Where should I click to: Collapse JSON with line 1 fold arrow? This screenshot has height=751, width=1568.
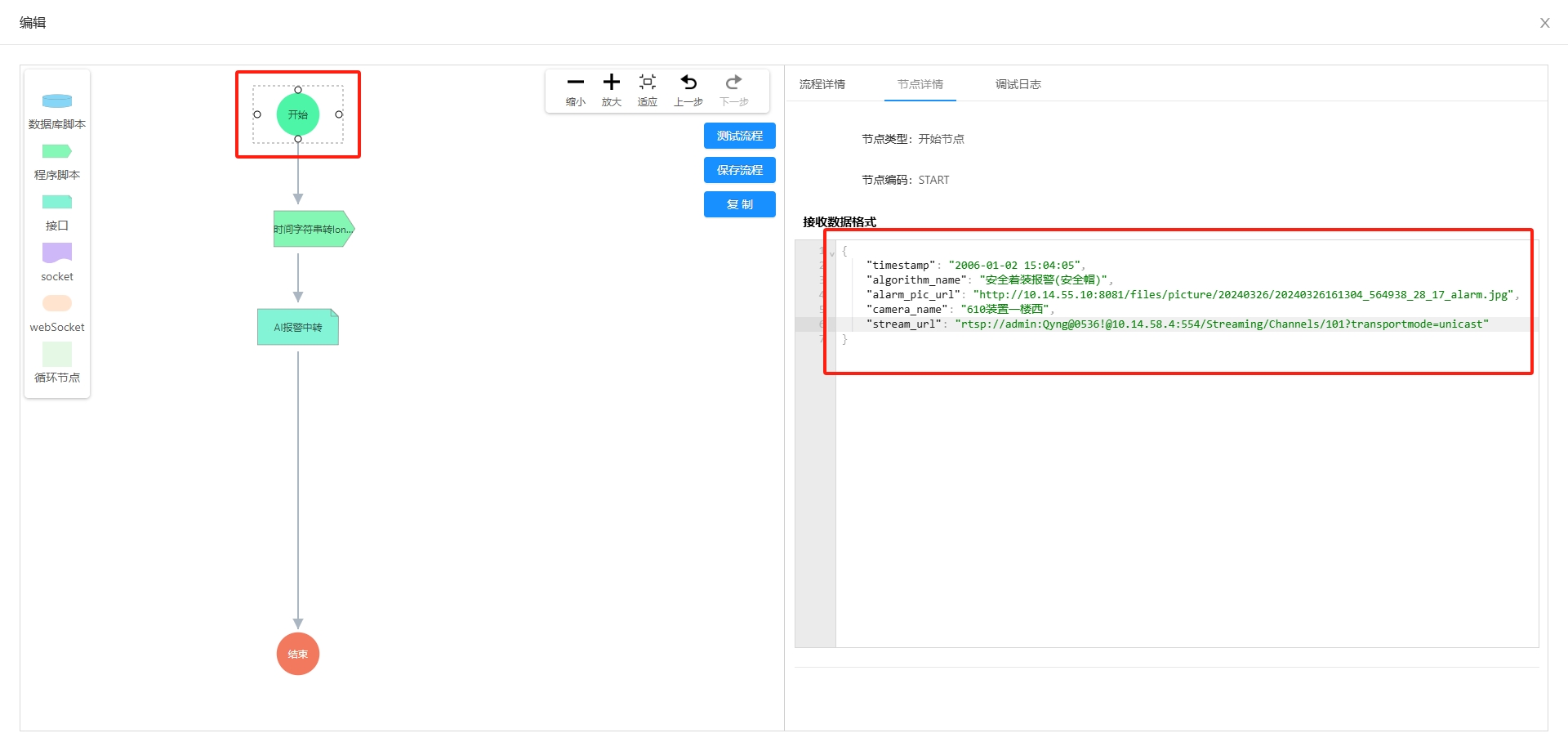tap(832, 253)
